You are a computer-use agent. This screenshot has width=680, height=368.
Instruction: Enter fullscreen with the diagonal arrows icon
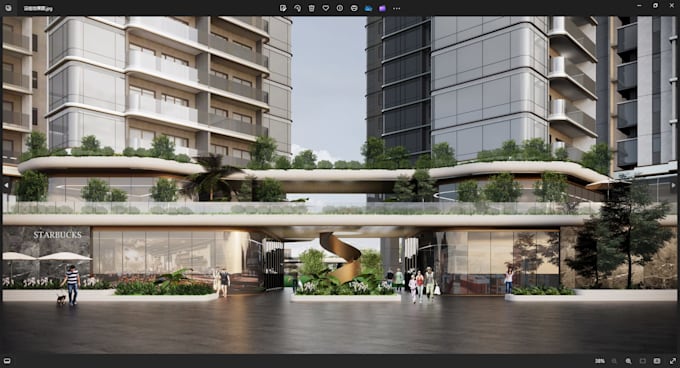point(673,361)
